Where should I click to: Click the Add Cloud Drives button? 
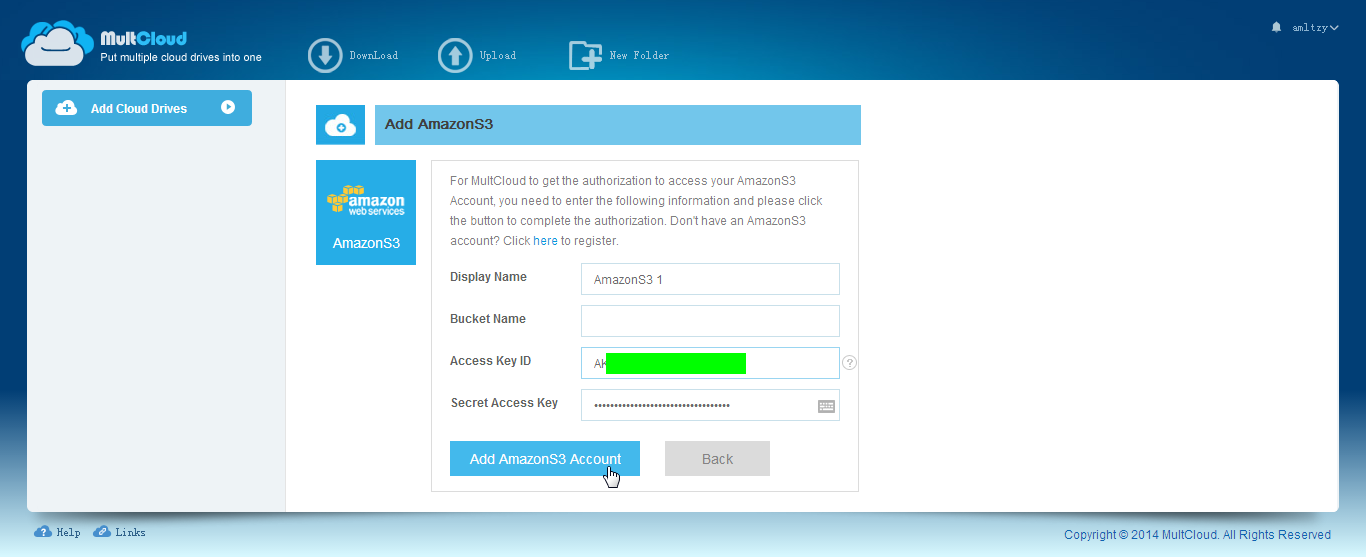(147, 108)
